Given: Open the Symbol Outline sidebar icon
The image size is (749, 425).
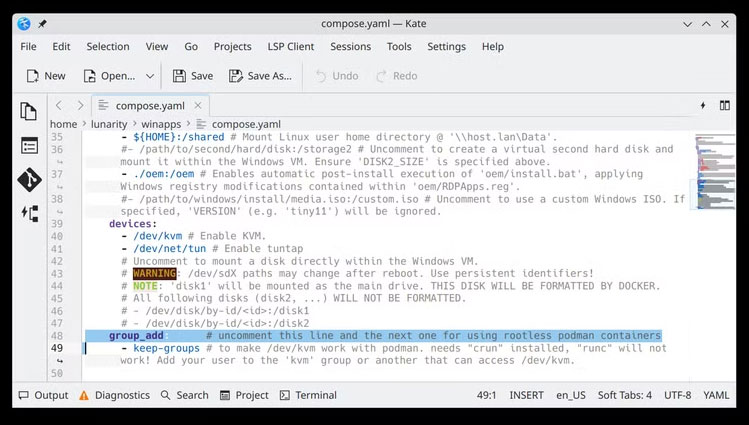Looking at the screenshot, I should click(30, 213).
